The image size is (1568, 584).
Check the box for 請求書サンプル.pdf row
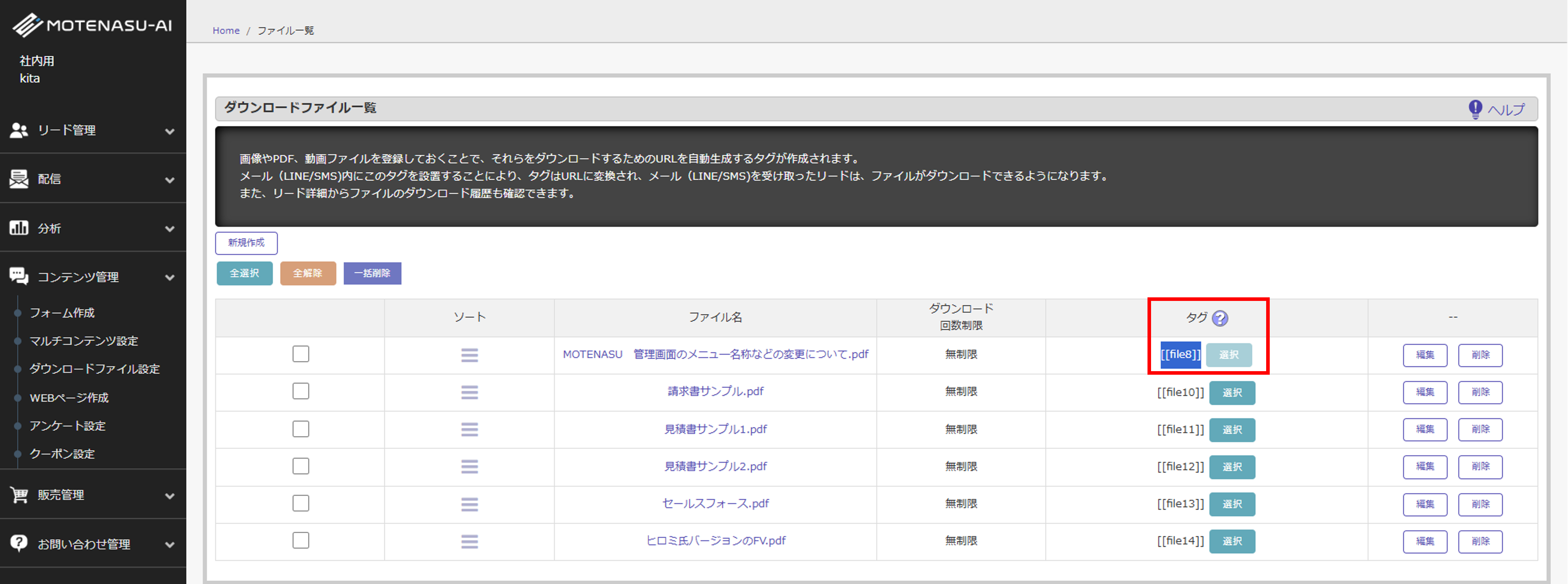pos(301,391)
